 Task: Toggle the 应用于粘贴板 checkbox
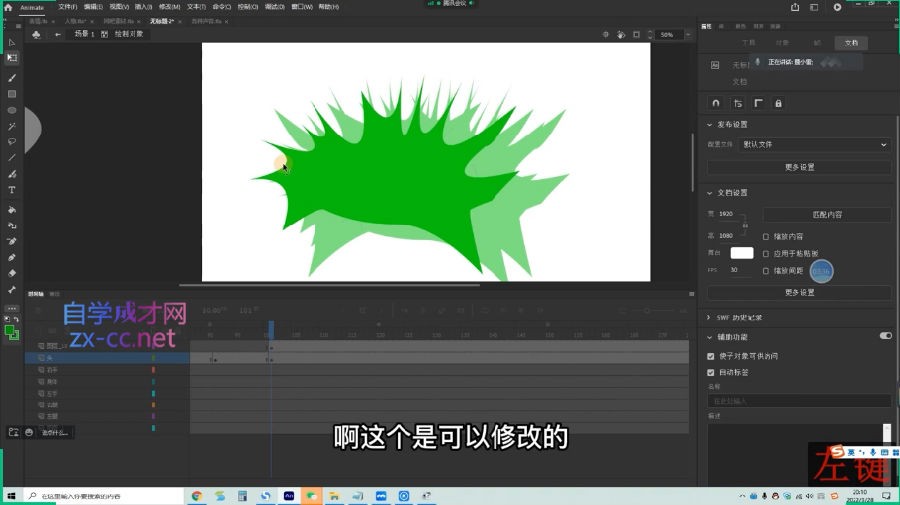point(766,254)
